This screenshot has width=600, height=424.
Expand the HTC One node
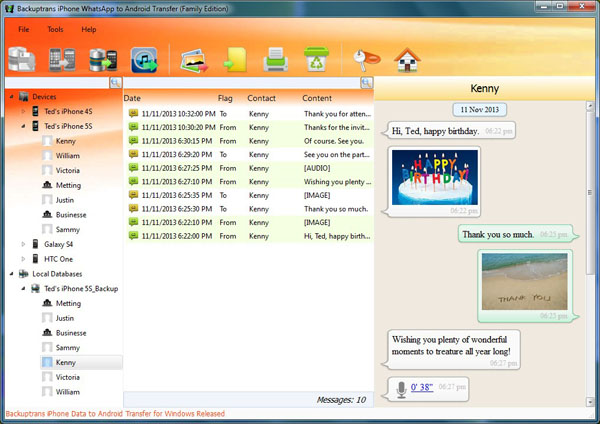click(23, 259)
